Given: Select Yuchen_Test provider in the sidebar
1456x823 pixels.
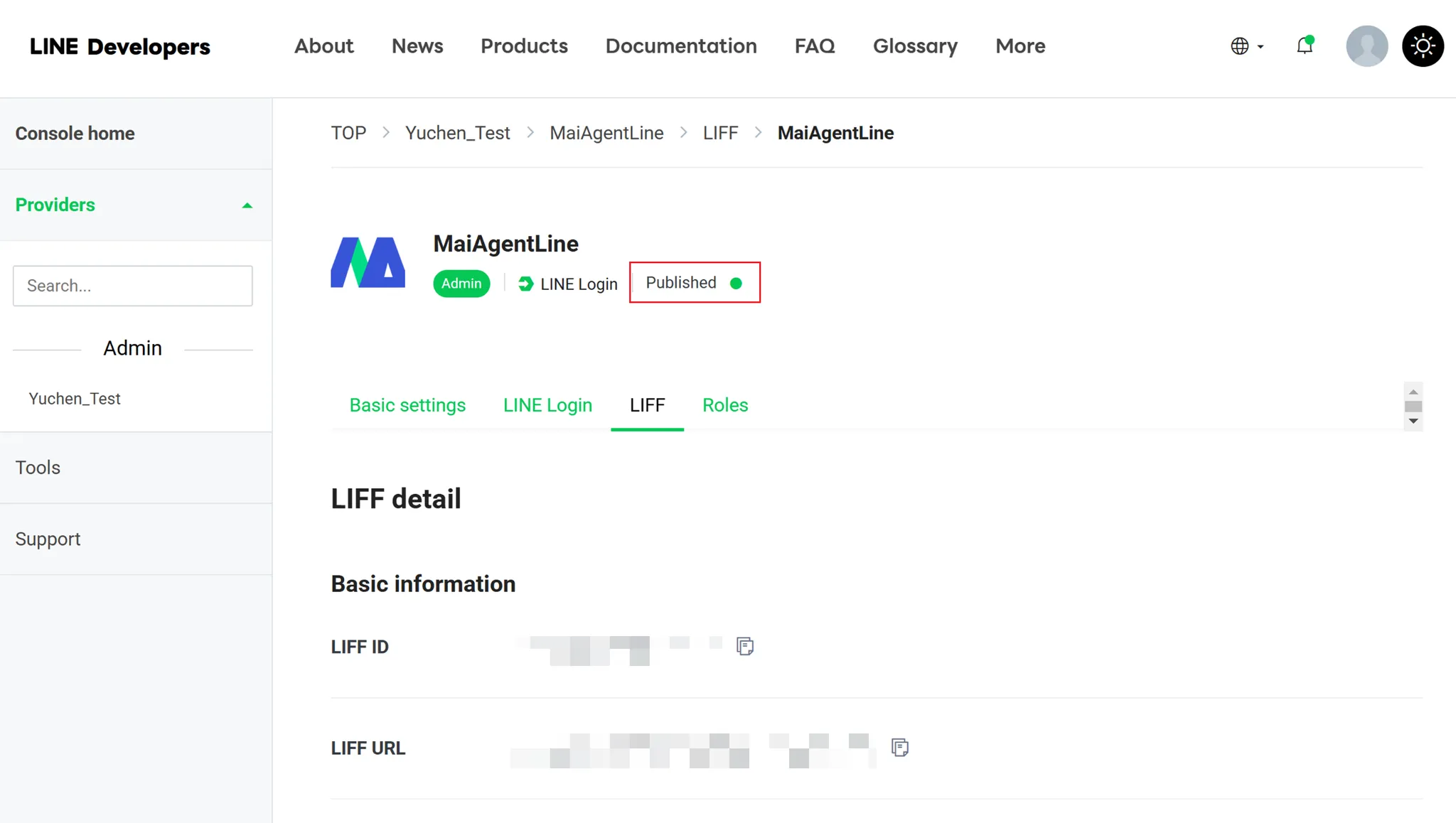Looking at the screenshot, I should coord(75,399).
